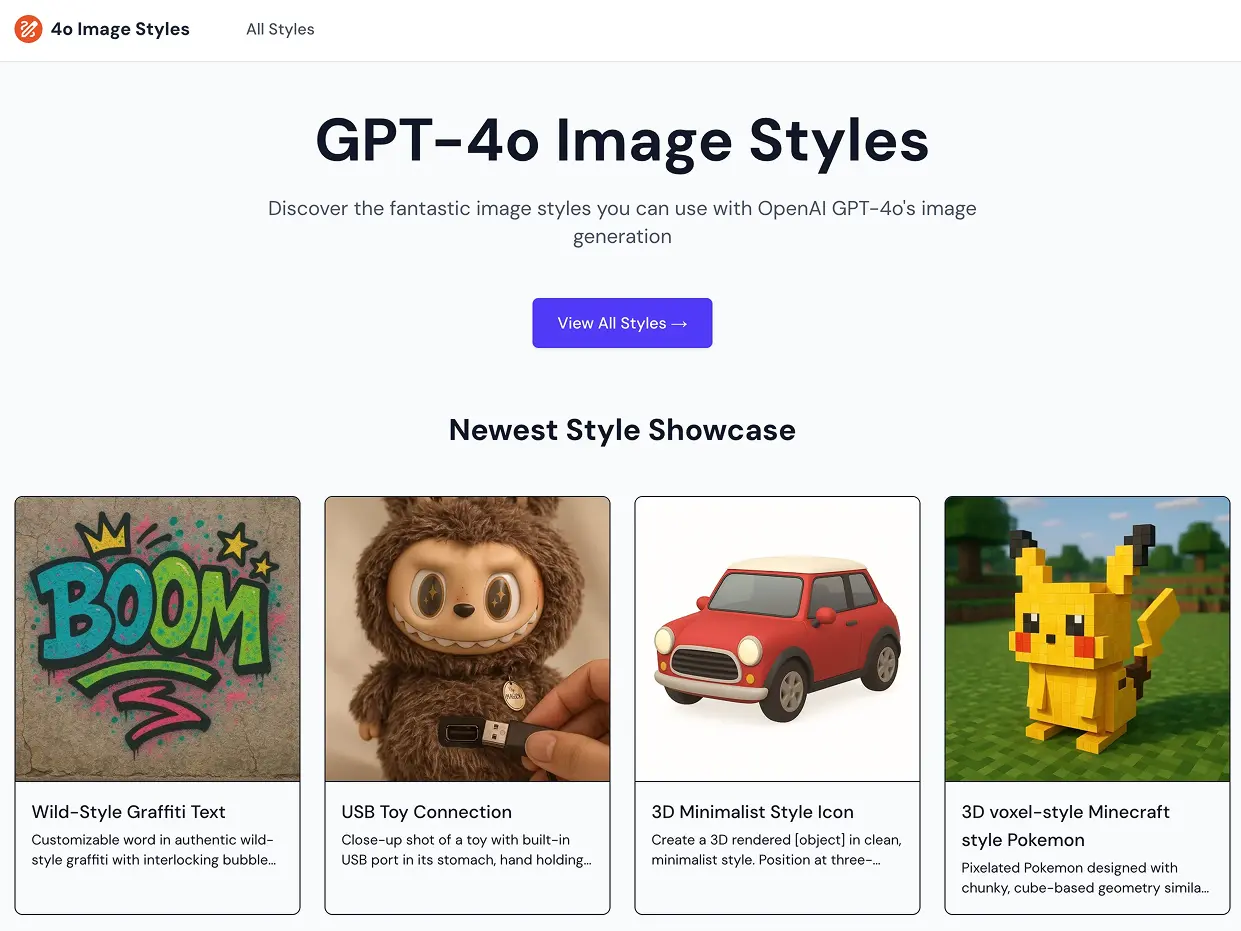Click the USB Toy Connection card title
Image resolution: width=1241 pixels, height=931 pixels.
click(427, 812)
